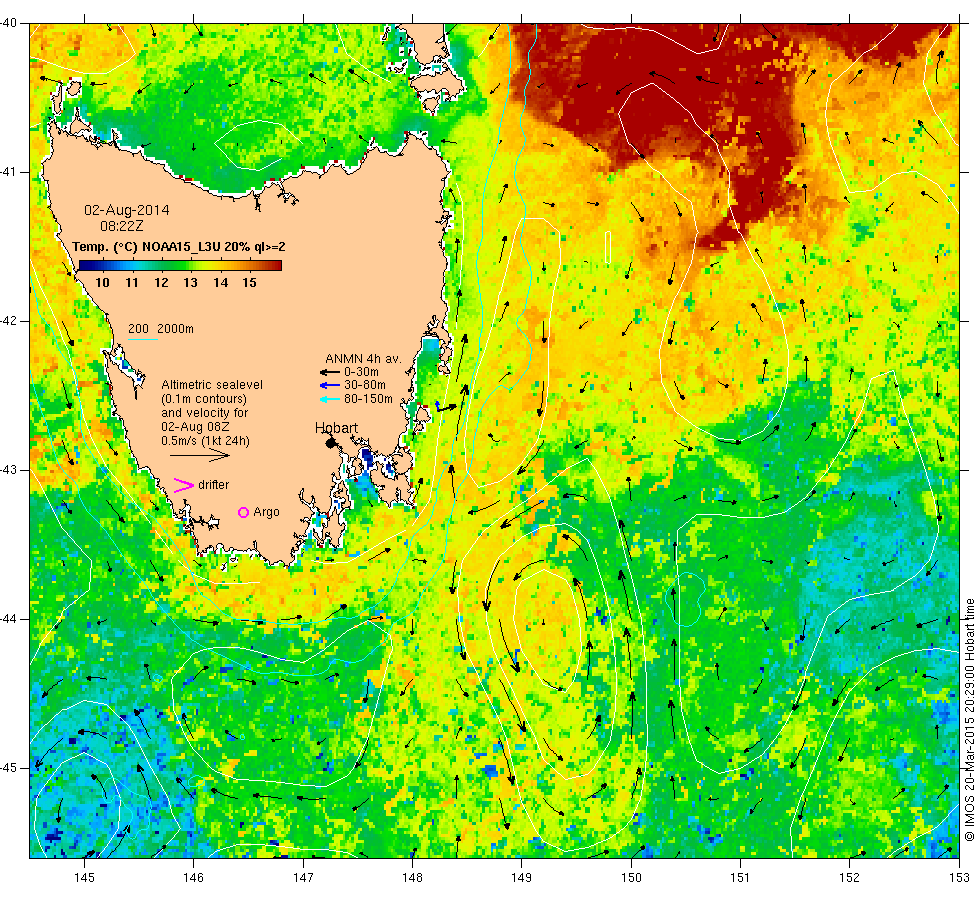The height and width of the screenshot is (900, 980).
Task: Click latitude axis label -45
Action: 9,768
